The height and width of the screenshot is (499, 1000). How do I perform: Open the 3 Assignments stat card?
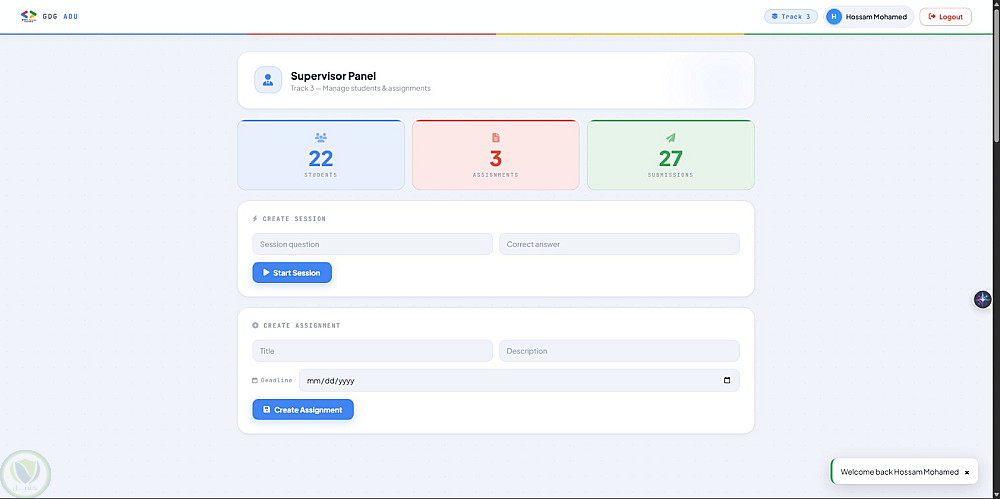496,155
